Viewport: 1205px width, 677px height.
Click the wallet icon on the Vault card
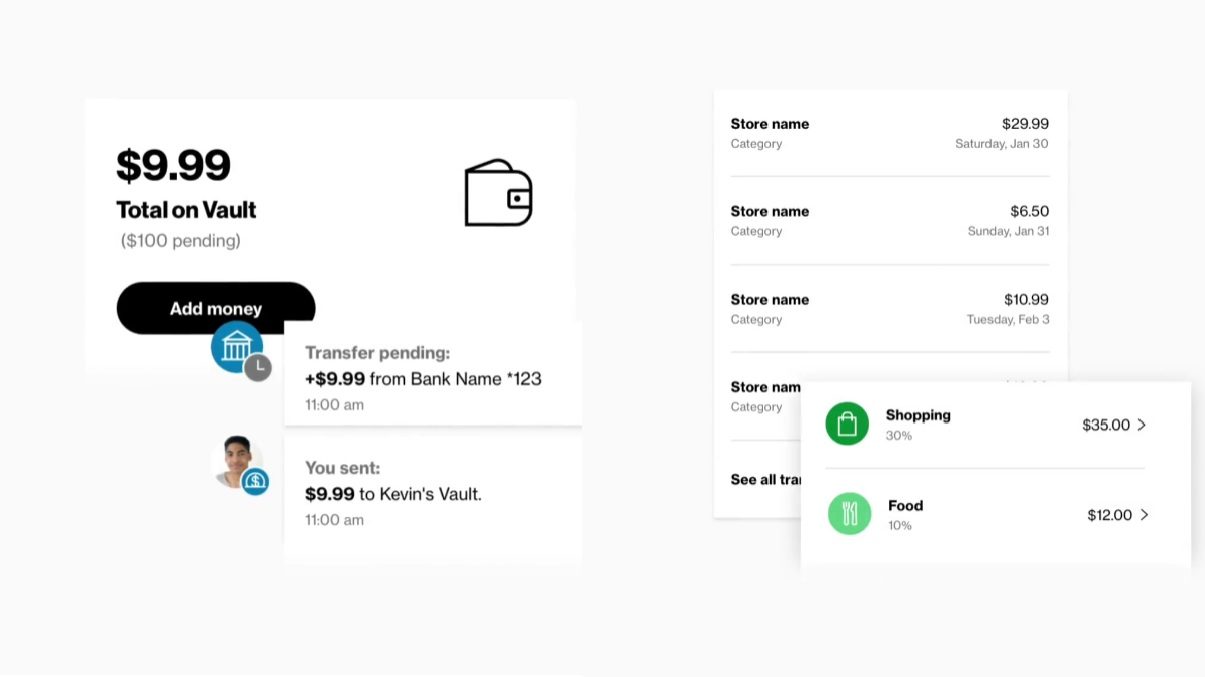(x=497, y=194)
